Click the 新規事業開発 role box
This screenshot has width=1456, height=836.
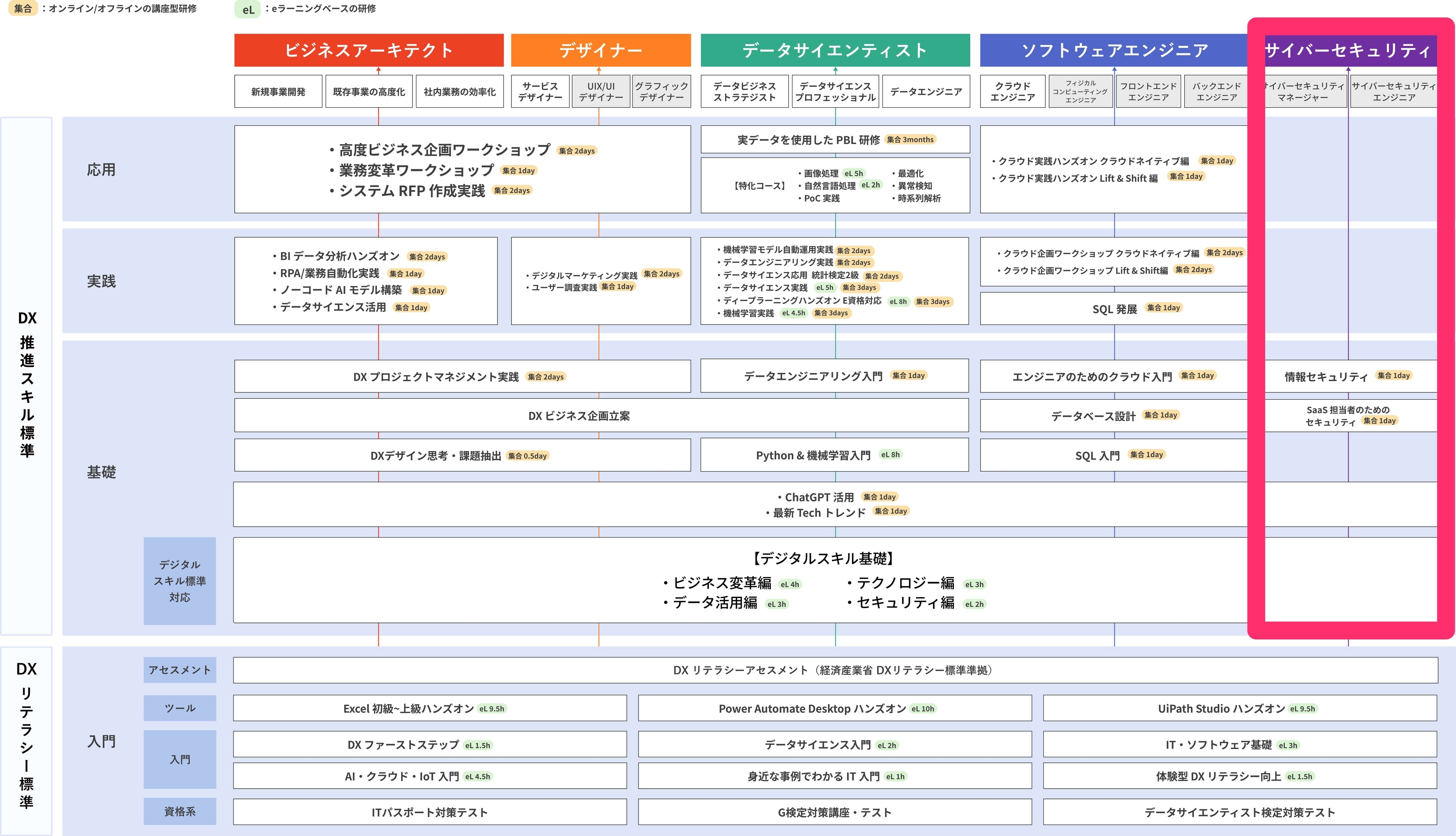click(278, 92)
